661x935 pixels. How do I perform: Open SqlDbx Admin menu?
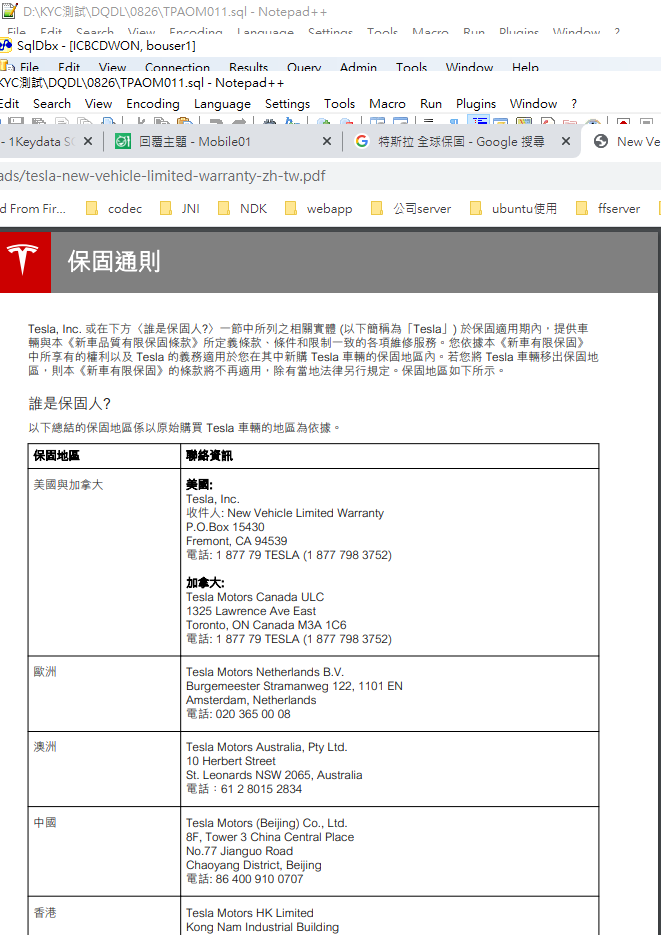358,68
